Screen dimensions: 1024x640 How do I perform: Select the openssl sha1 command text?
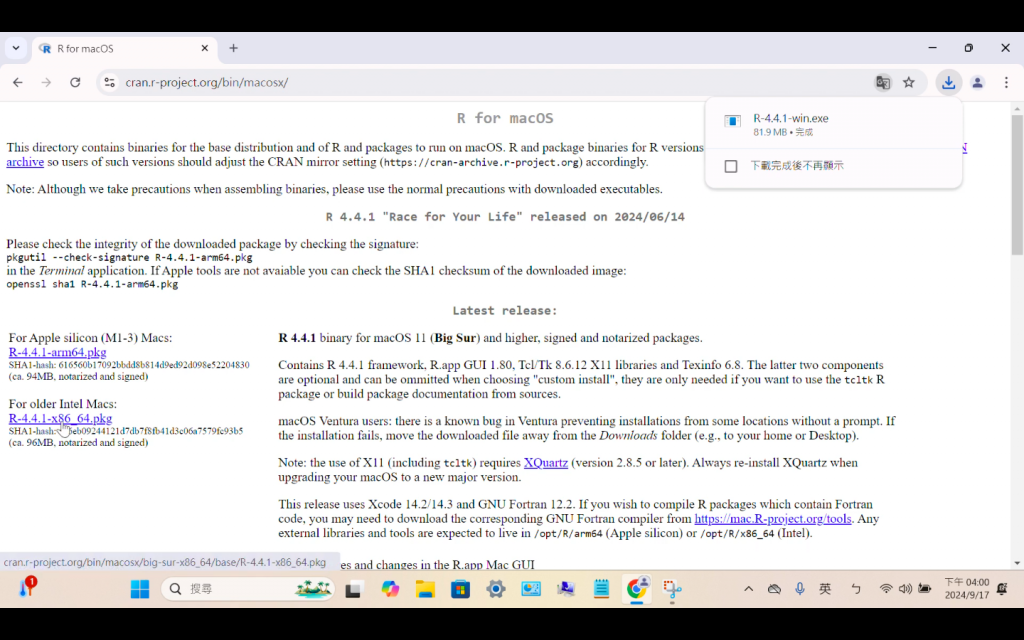[x=92, y=285]
